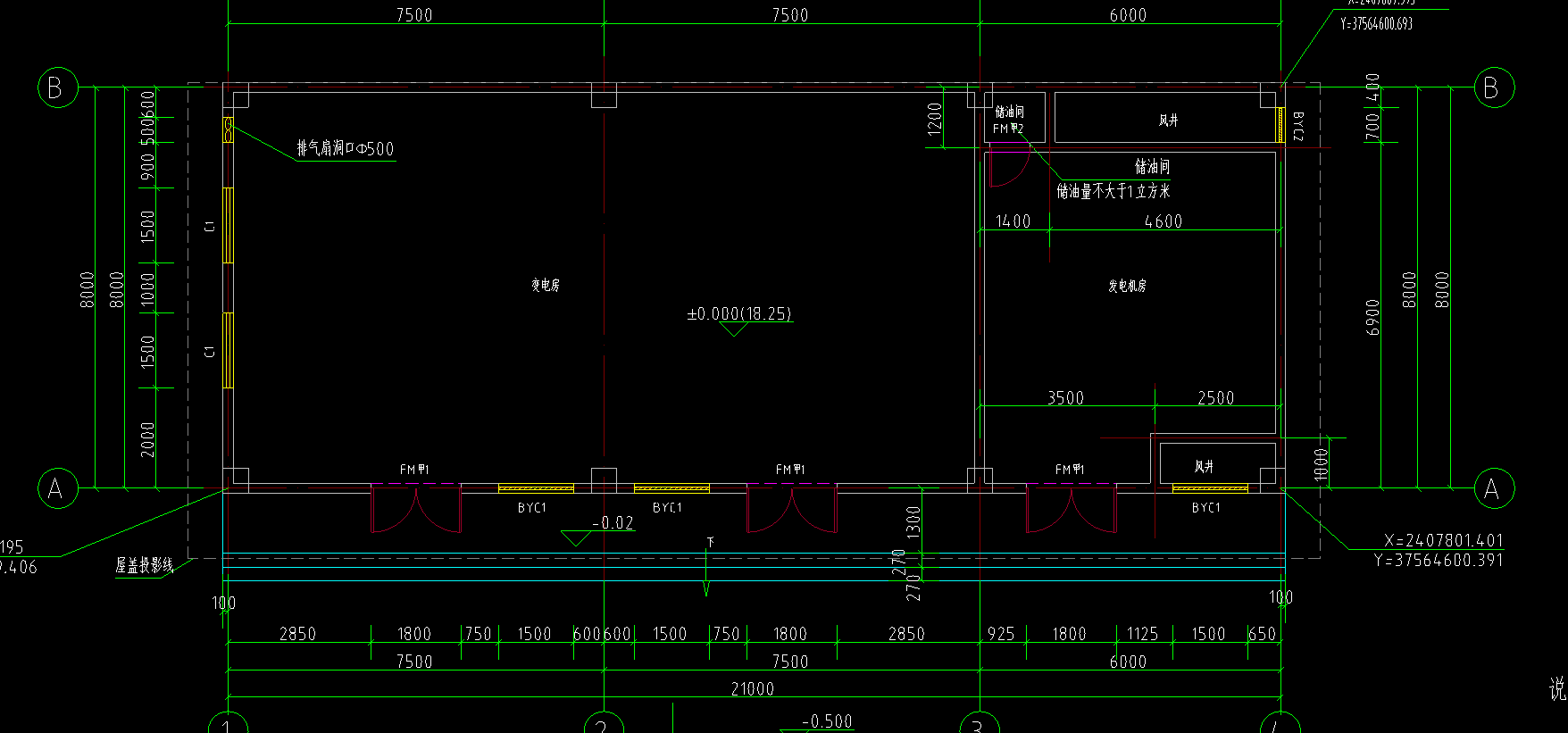Select the 400 vertical dimension text
Screen dimensions: 1568x733
pos(1372,87)
